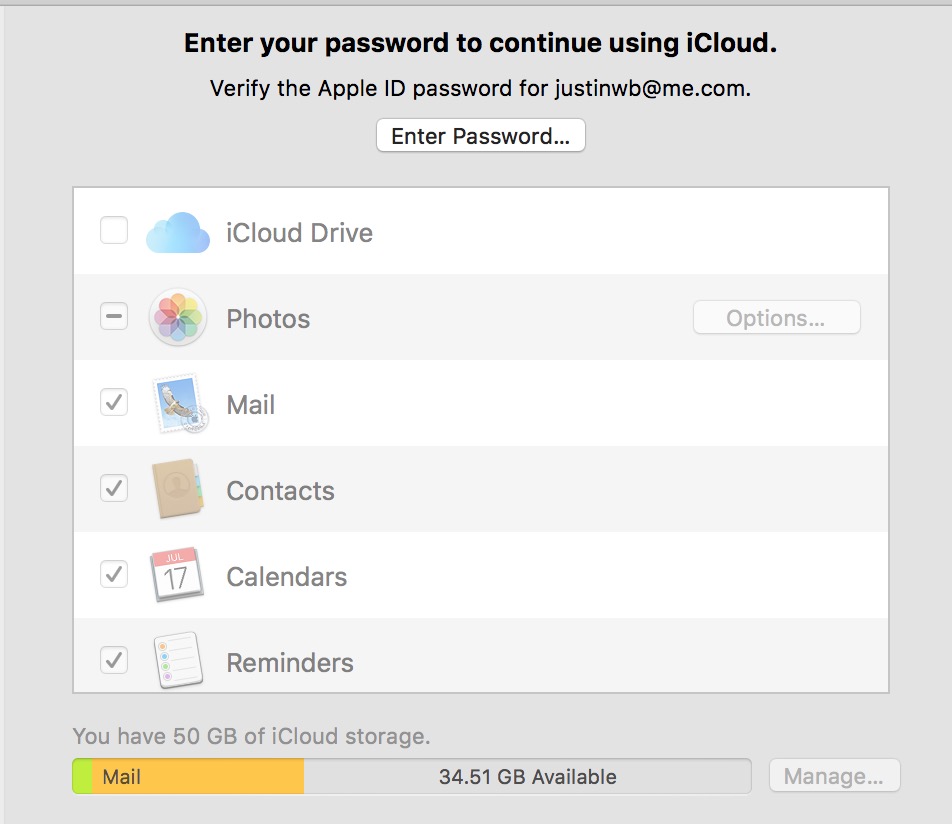Untick the Reminders checkbox
The image size is (952, 824).
(x=114, y=661)
